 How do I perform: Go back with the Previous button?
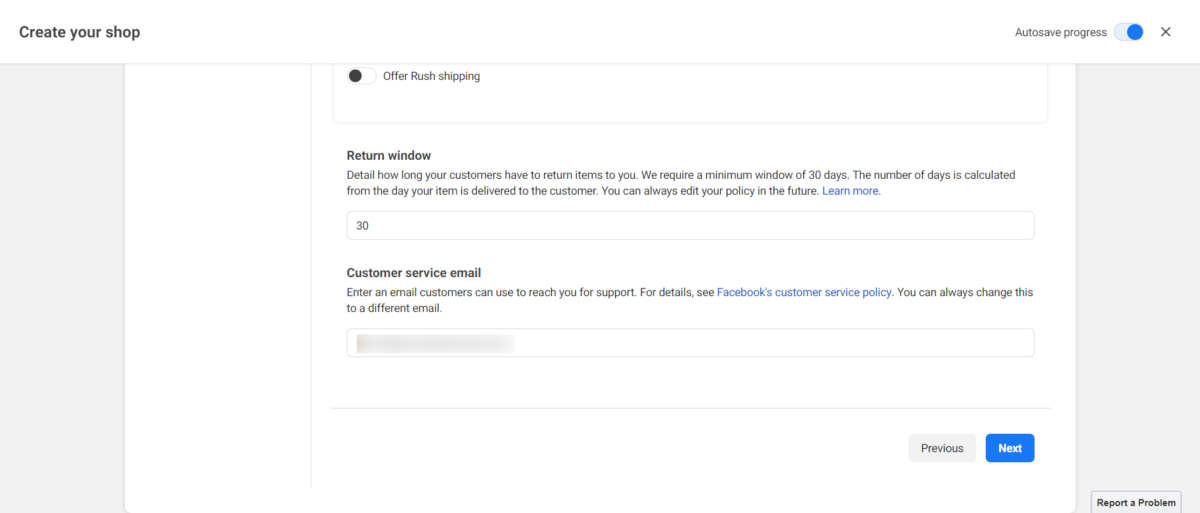click(x=941, y=448)
